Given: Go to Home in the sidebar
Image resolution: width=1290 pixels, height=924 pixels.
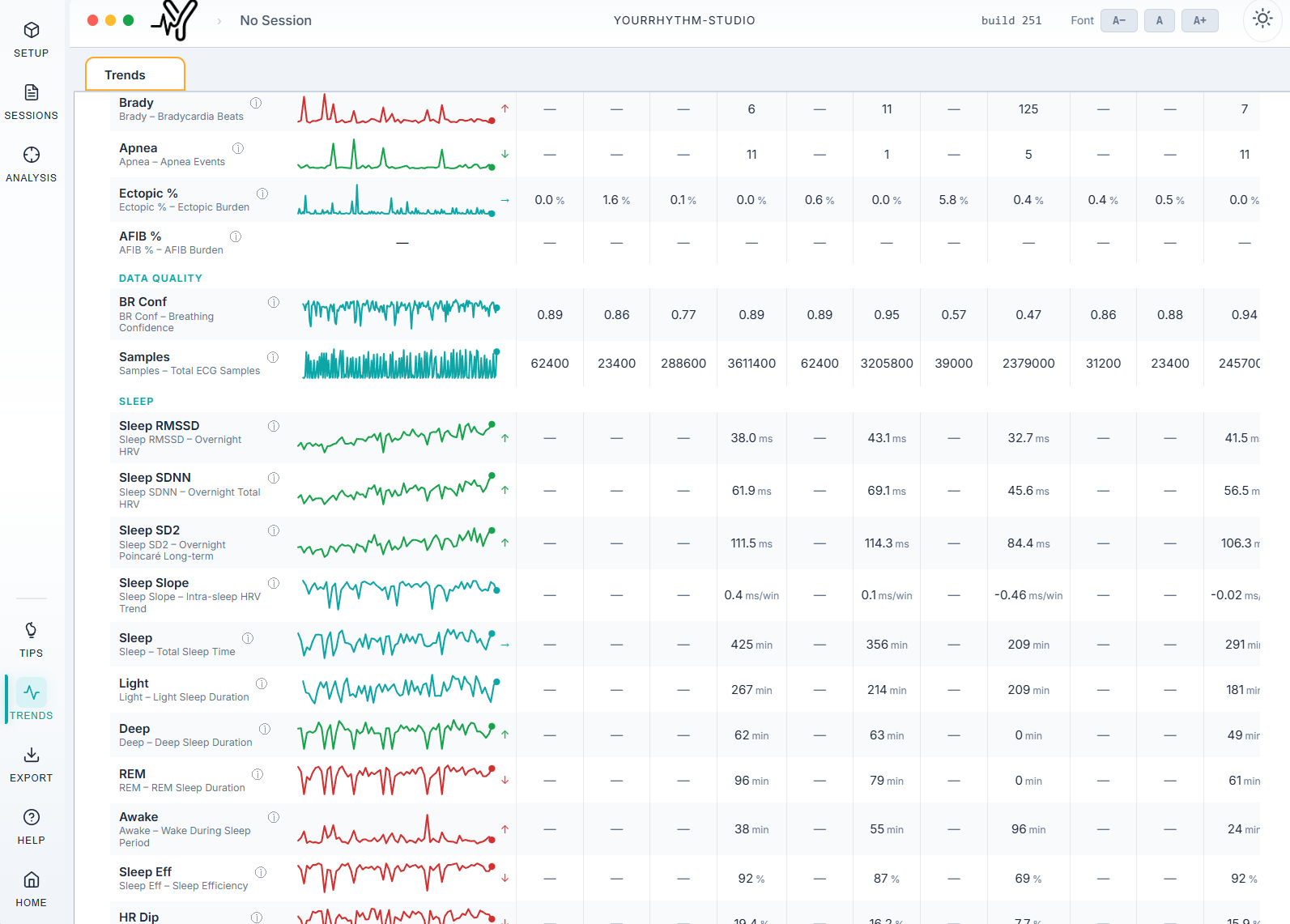Looking at the screenshot, I should click(32, 889).
